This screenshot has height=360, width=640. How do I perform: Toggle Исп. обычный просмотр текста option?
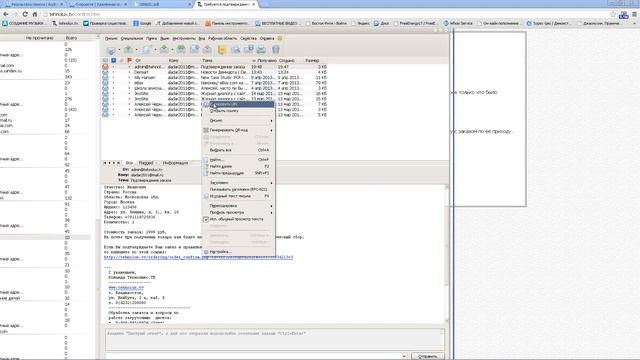(238, 219)
